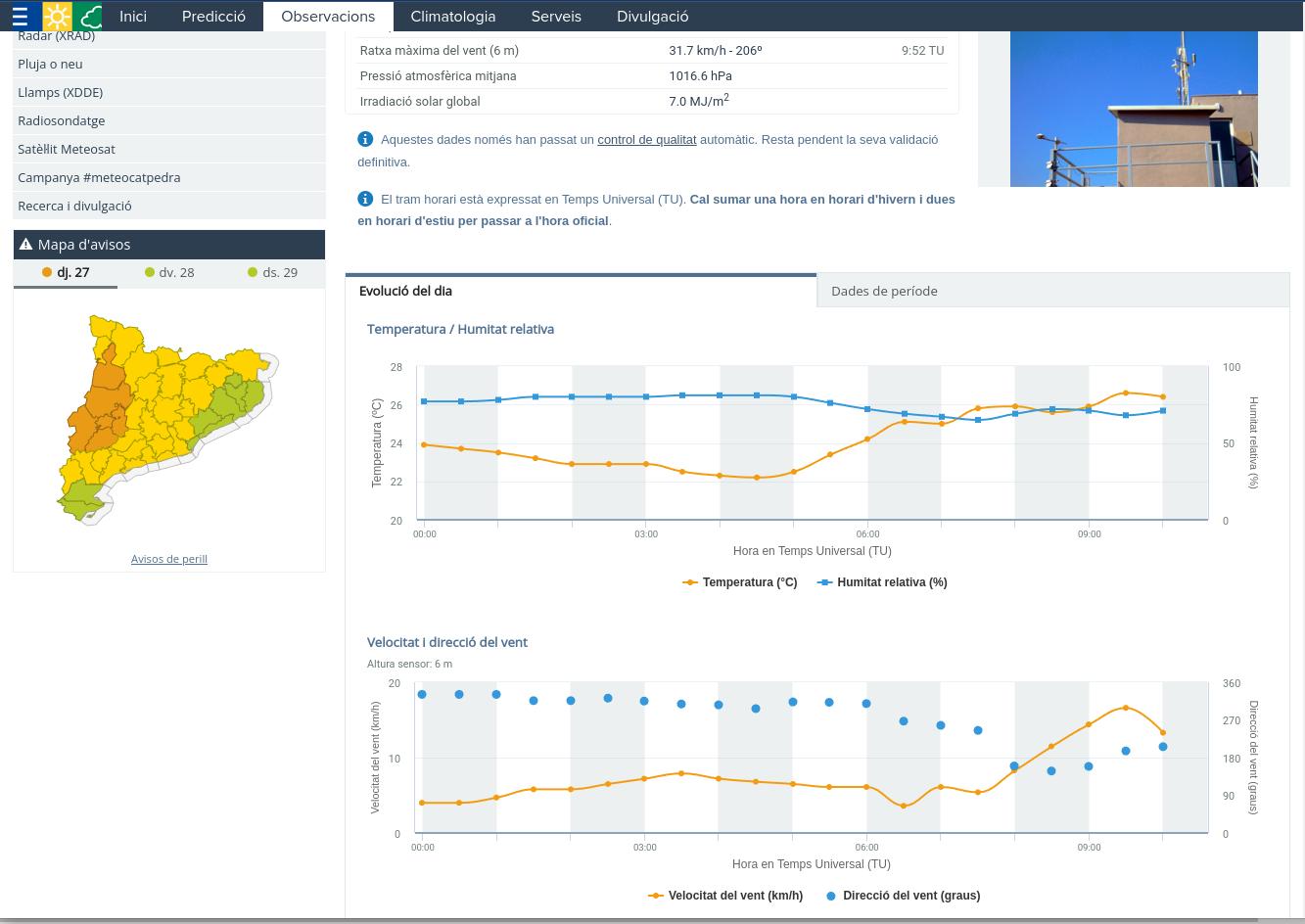
Task: Open the Predicció menu
Action: coord(213,17)
